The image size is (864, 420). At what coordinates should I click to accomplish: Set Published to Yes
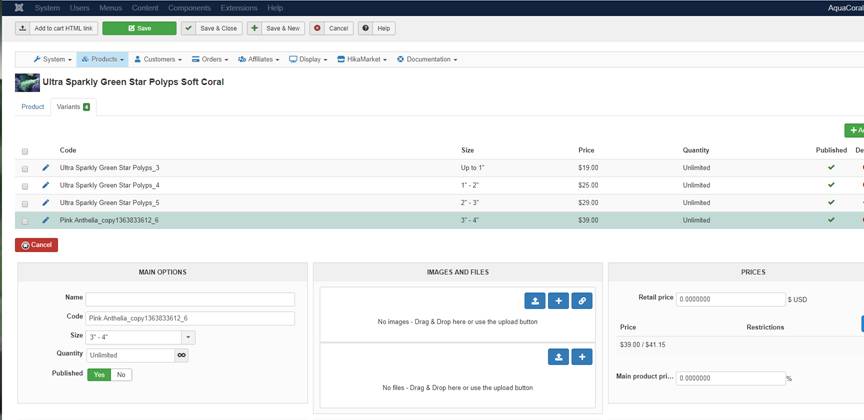pos(99,375)
